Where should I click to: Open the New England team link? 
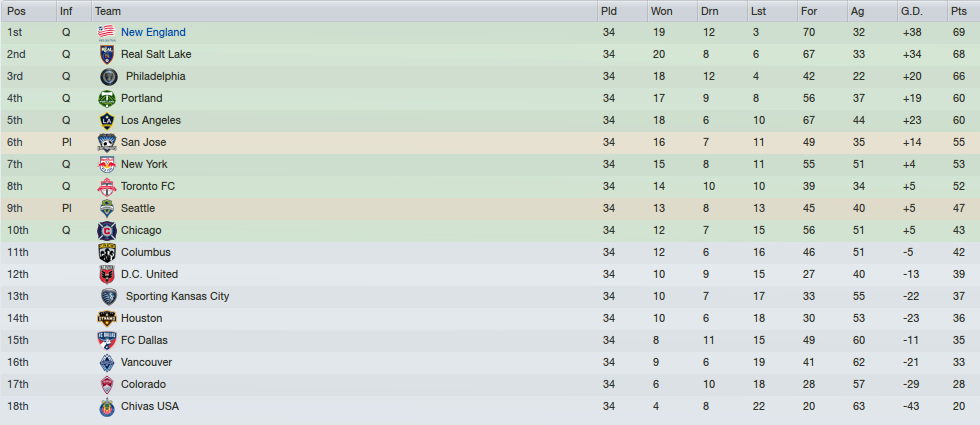coord(153,32)
